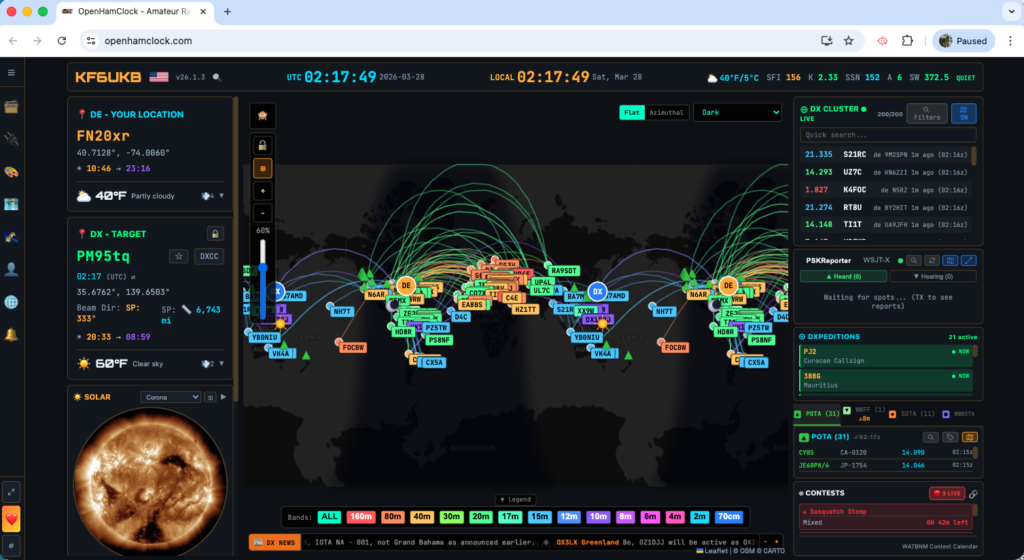Click the DXCC button
1024x560 pixels.
(x=209, y=257)
